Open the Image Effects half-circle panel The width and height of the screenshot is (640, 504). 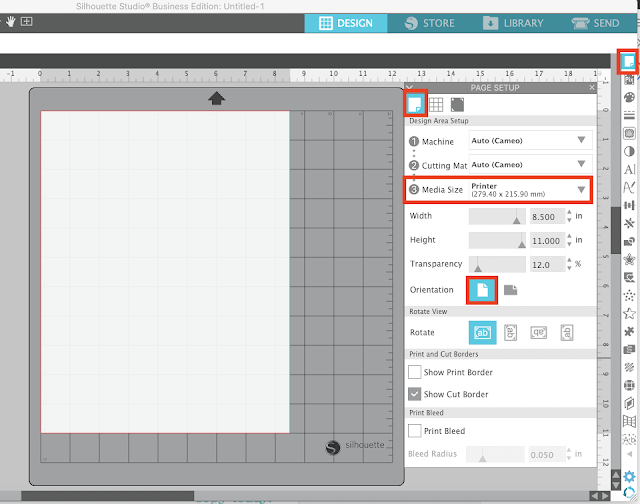(x=629, y=151)
